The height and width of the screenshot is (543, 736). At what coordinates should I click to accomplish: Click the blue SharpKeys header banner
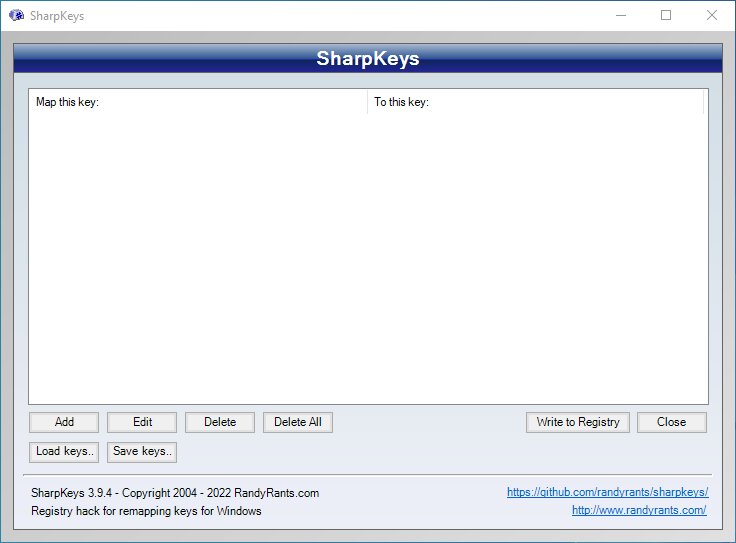click(368, 58)
